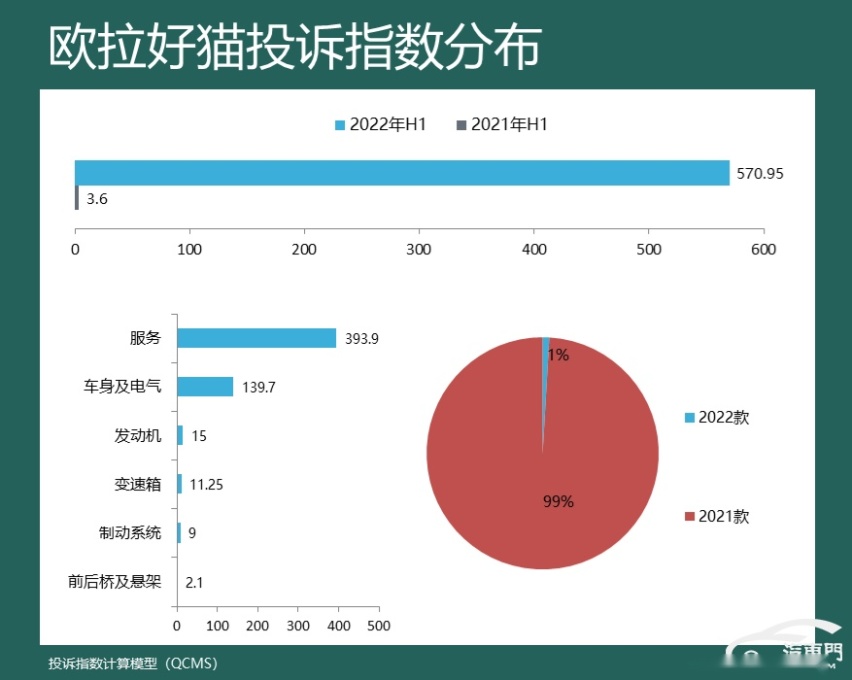Click the title 欧拉好猫投诉指数分布
Screen dimensions: 852x680
pos(295,47)
